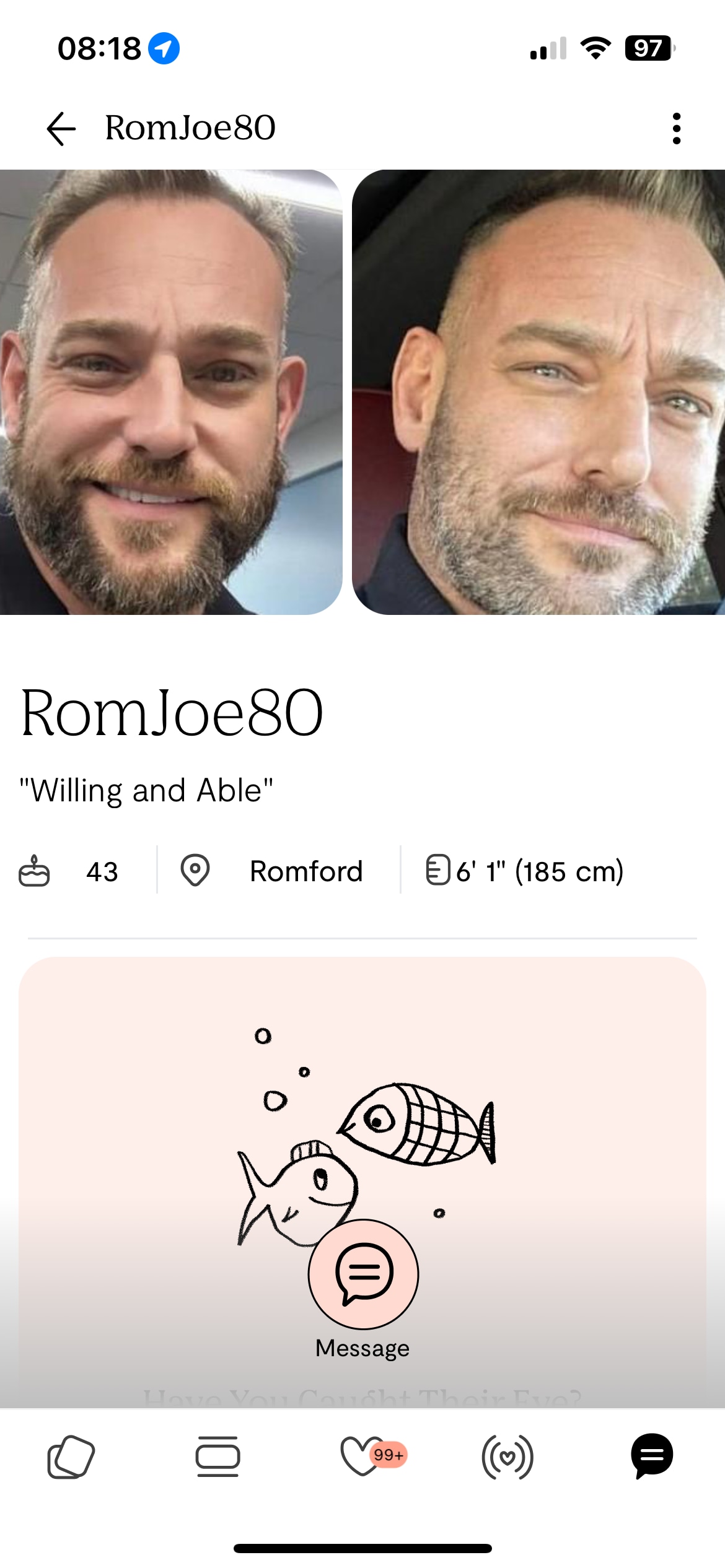725x1568 pixels.
Task: Tap the round Message chat icon
Action: coord(363,1273)
